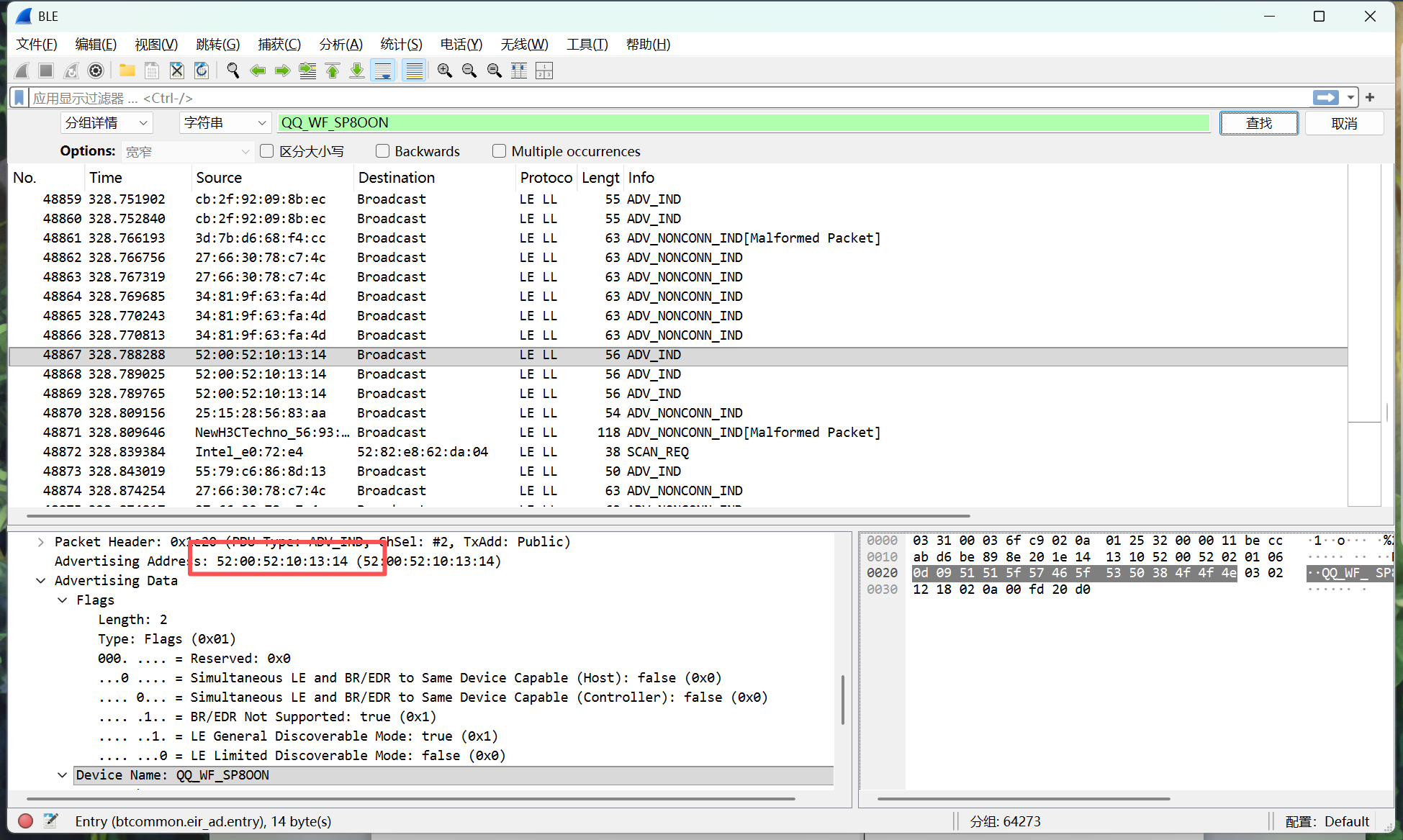This screenshot has height=840, width=1403.
Task: Open the 分组详情 search scope dropdown
Action: click(107, 123)
